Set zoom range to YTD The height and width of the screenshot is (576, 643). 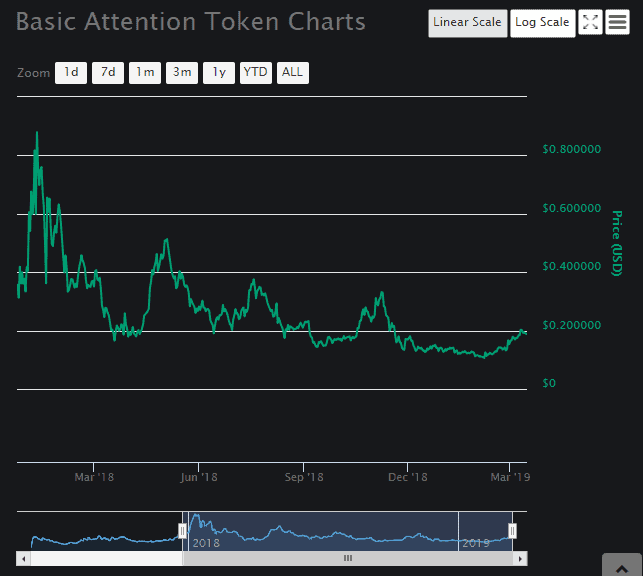coord(255,73)
